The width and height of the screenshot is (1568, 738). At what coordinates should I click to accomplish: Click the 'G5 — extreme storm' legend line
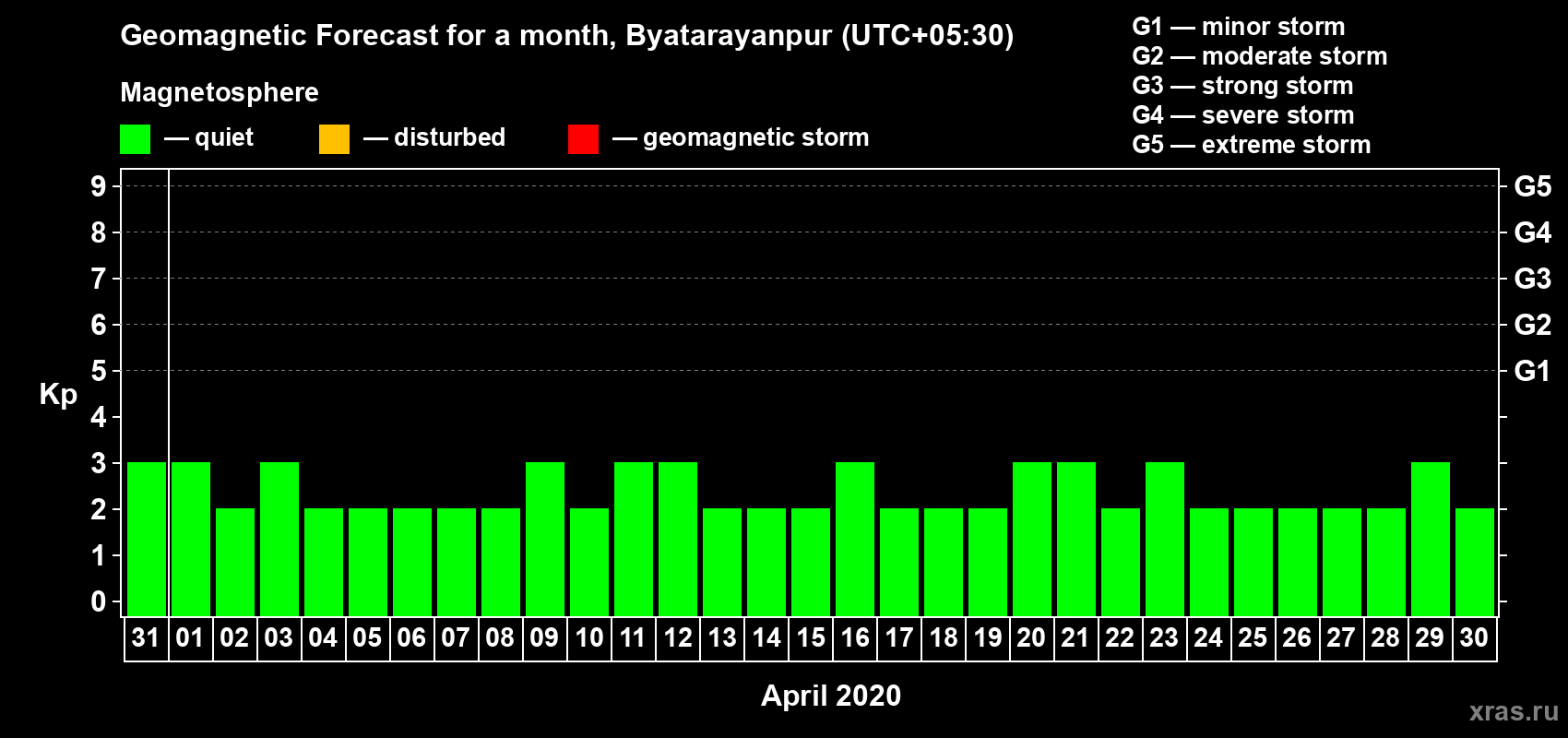click(1252, 145)
